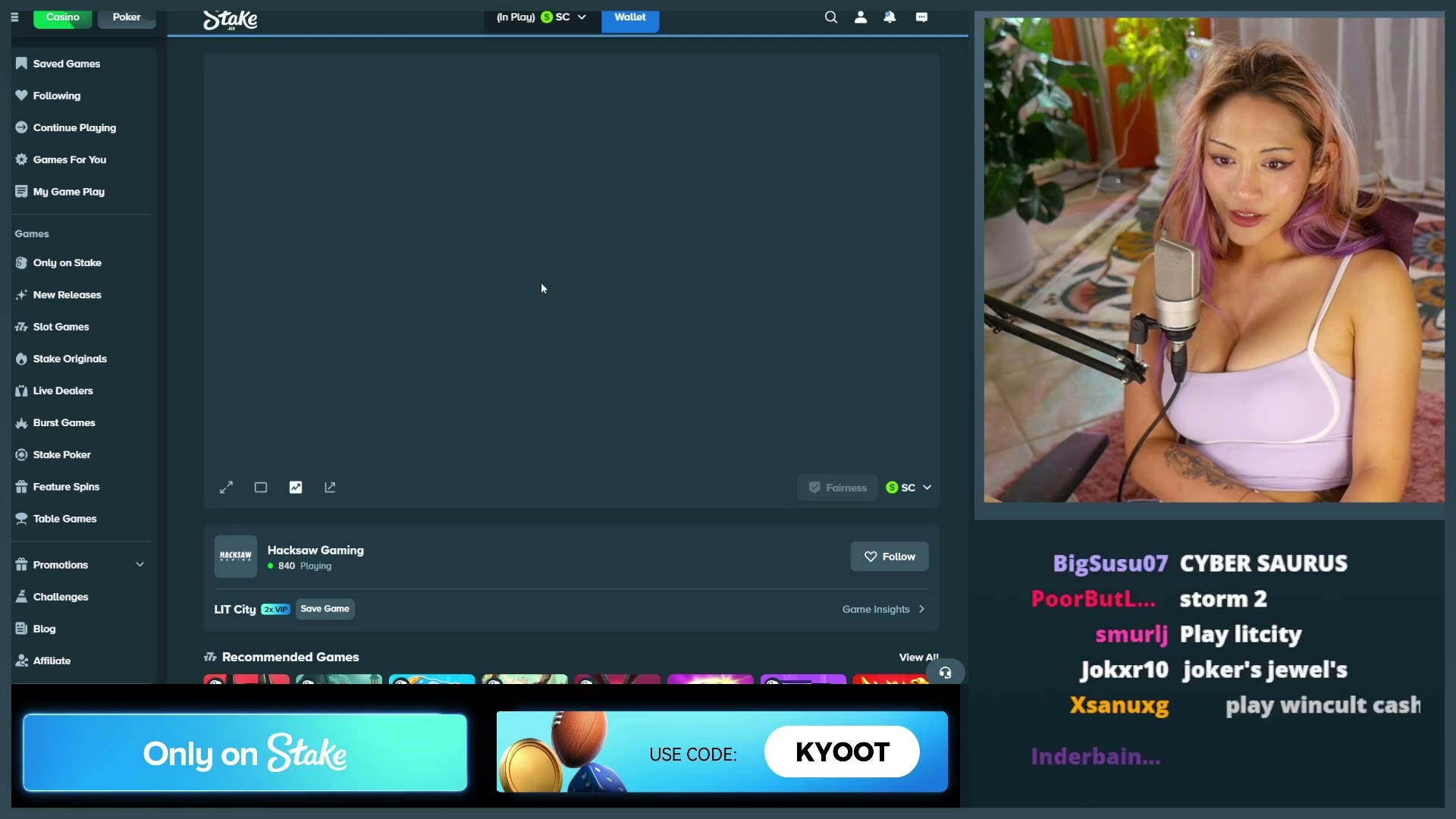This screenshot has width=1456, height=819.
Task: Click the 2x VIP badge
Action: coord(275,610)
